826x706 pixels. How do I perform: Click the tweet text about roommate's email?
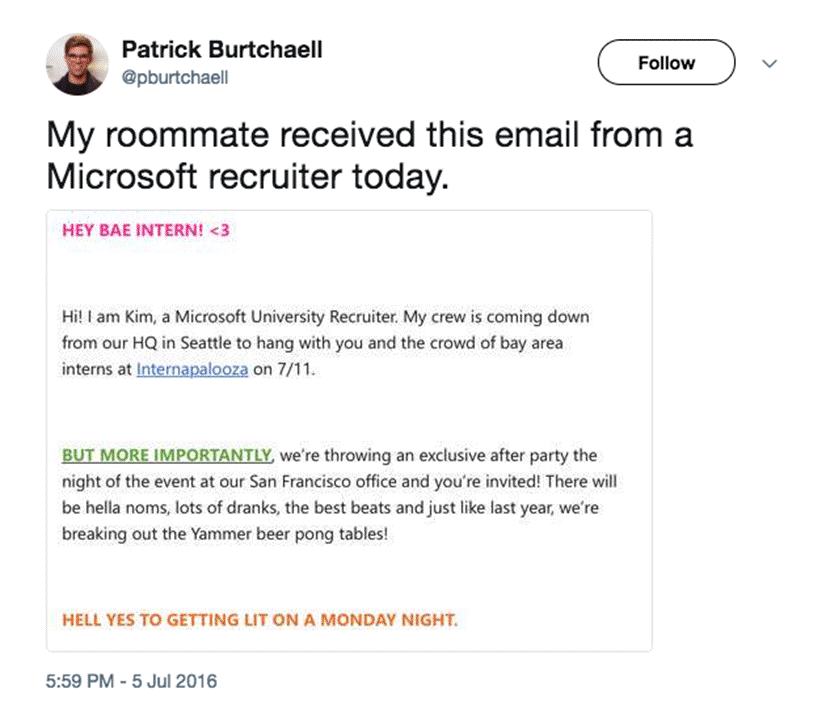point(370,133)
